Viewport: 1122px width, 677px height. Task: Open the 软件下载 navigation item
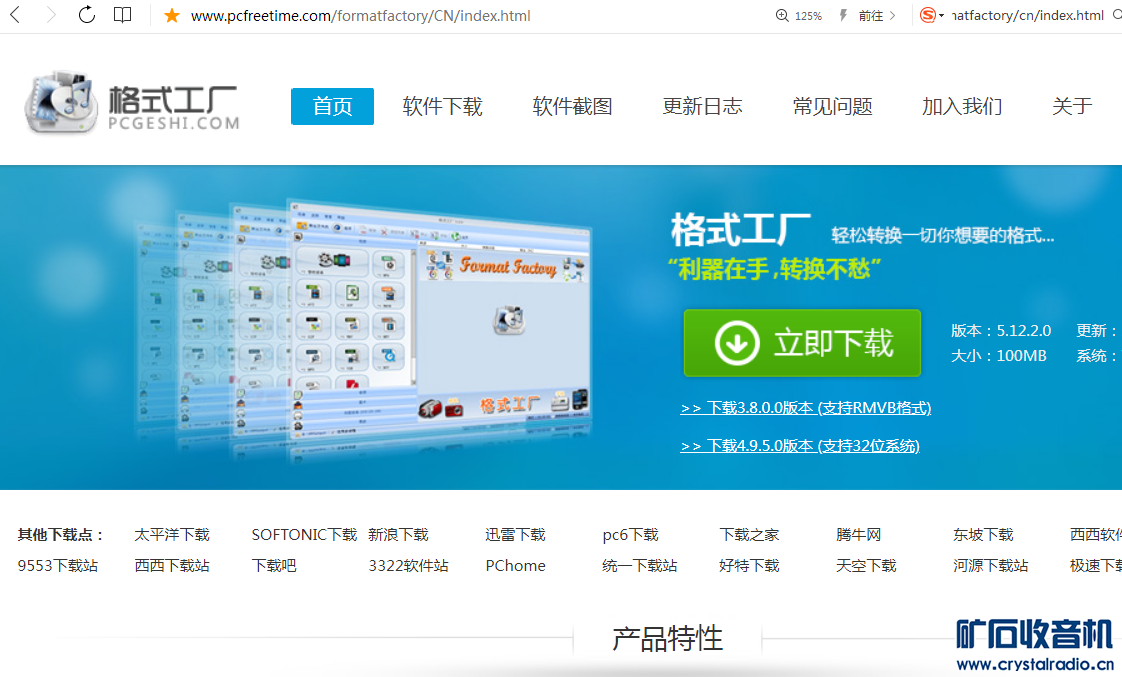(x=442, y=107)
